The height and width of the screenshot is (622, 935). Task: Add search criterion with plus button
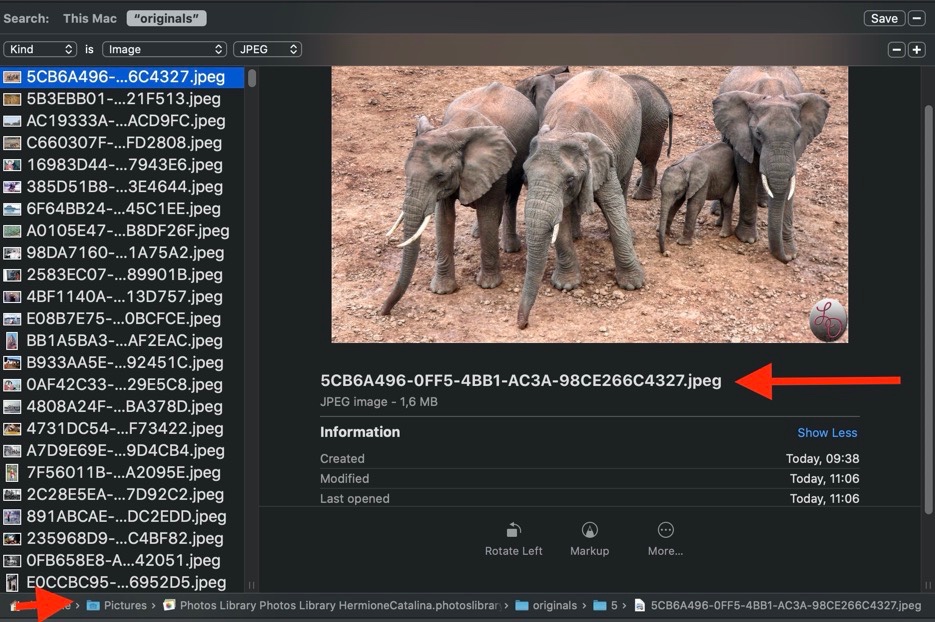(916, 49)
